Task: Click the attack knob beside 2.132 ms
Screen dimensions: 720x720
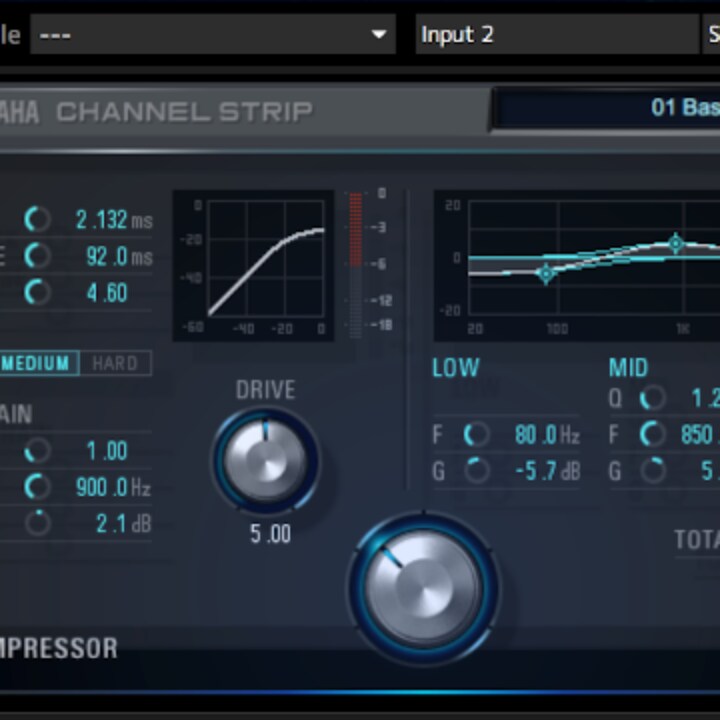Action: click(x=37, y=219)
